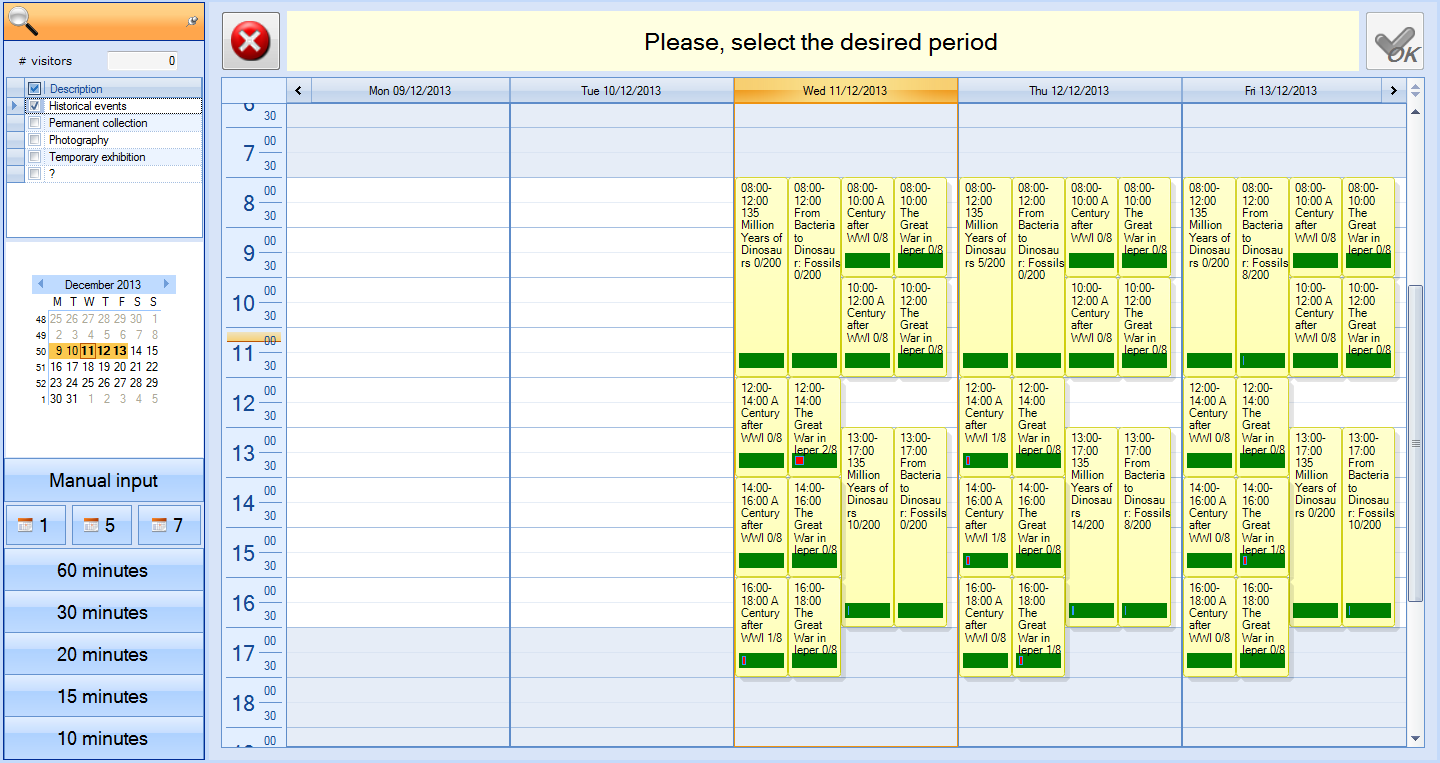
Task: Toggle the select-all Description header checkbox
Action: (35, 89)
